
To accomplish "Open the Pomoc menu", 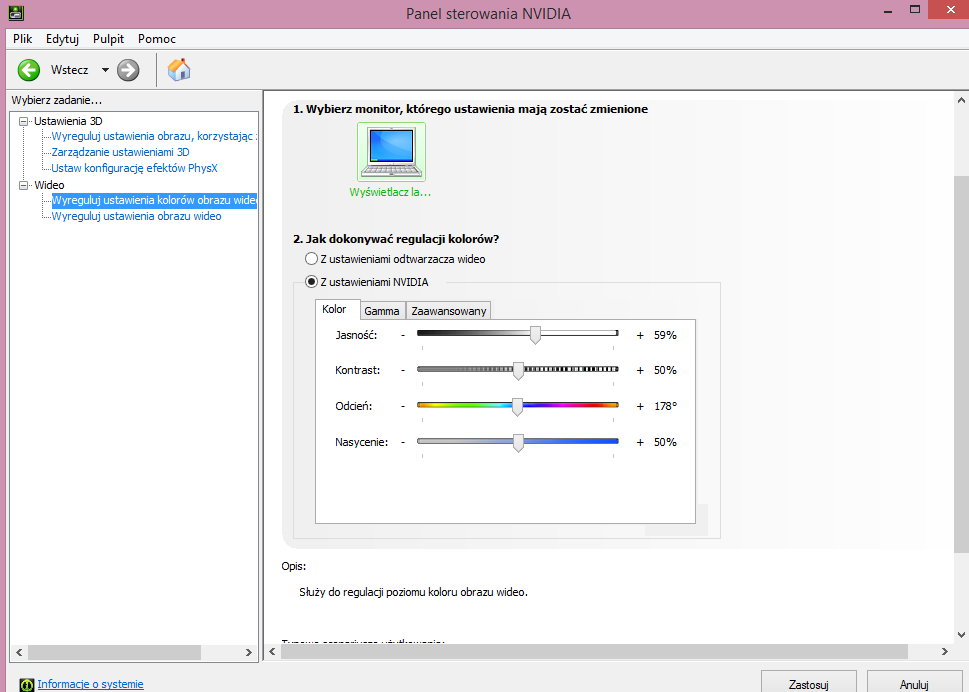I will (157, 39).
